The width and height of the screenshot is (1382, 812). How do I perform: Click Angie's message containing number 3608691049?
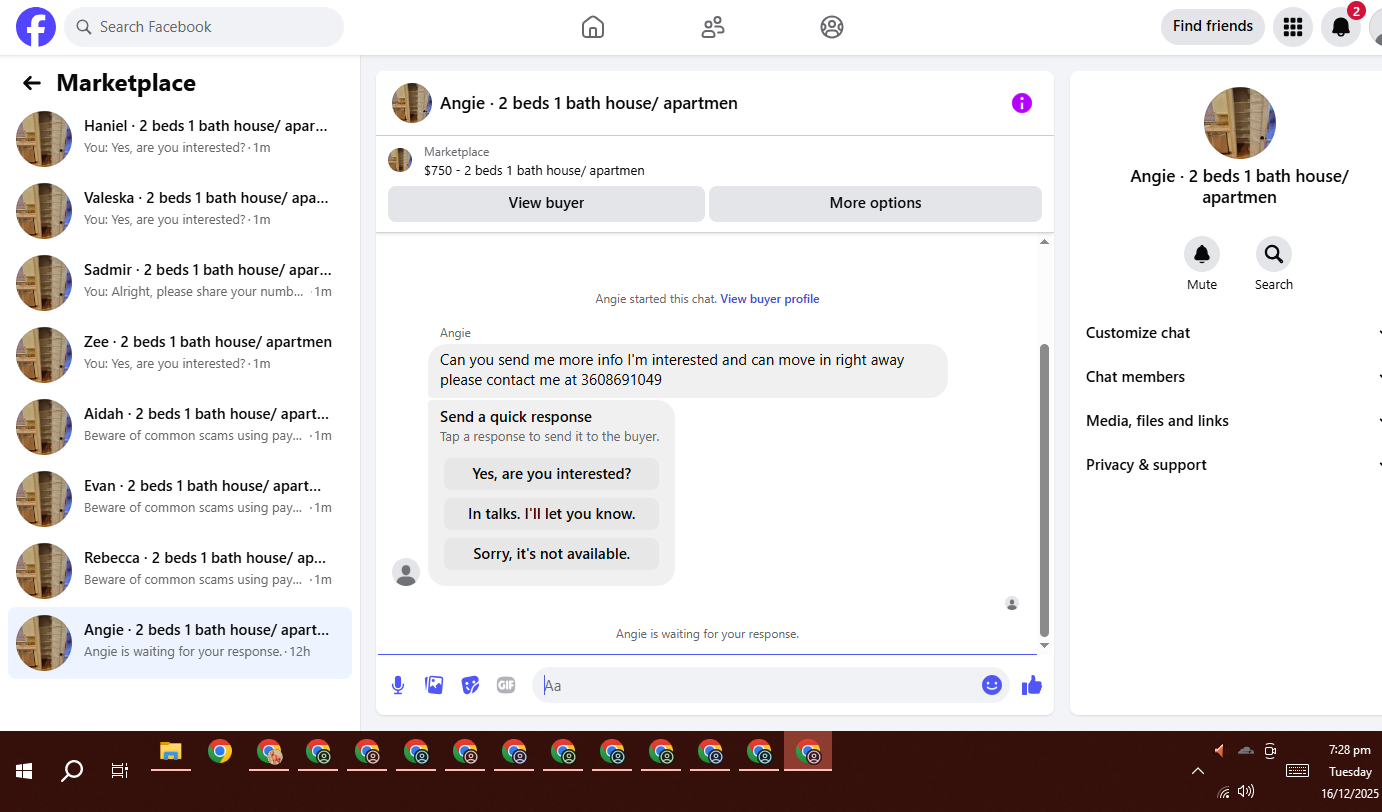pyautogui.click(x=688, y=371)
